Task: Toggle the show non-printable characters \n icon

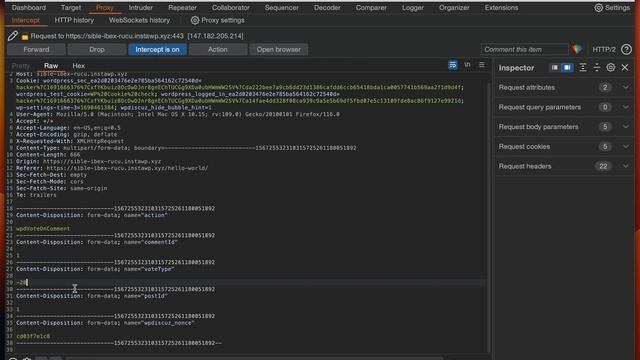Action: (x=467, y=65)
